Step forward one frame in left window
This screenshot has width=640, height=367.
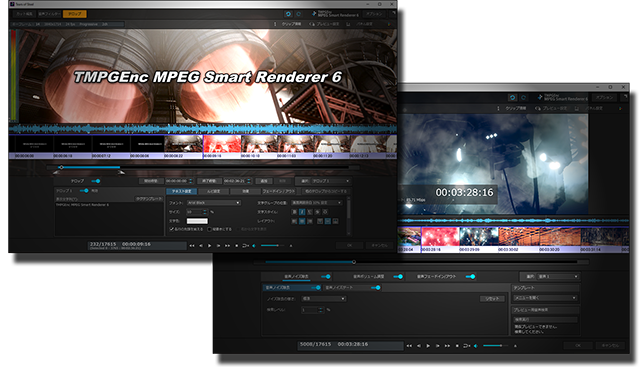coord(218,246)
